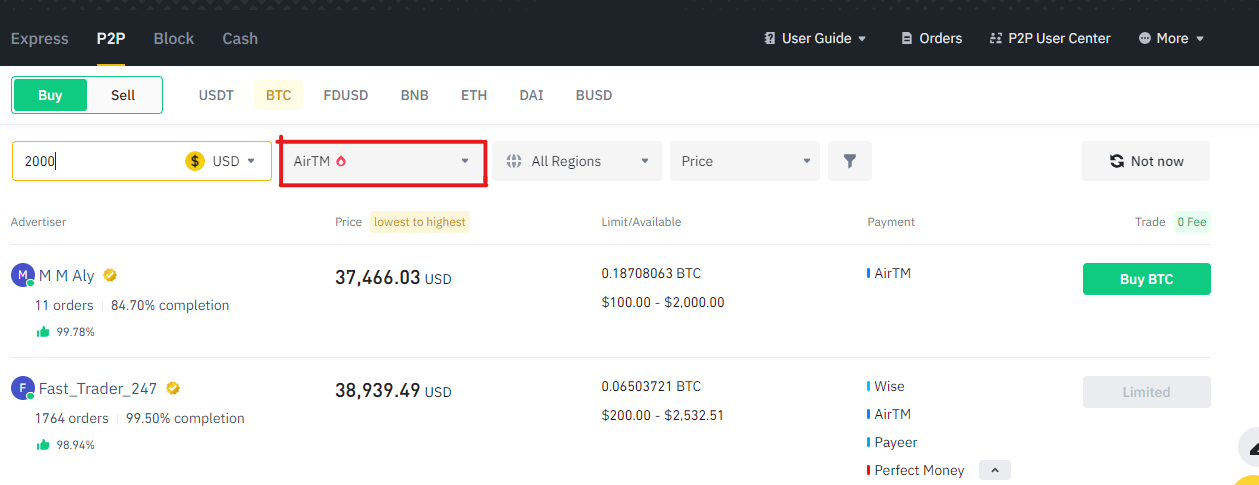
Task: Click the Wise payment label
Action: point(889,386)
